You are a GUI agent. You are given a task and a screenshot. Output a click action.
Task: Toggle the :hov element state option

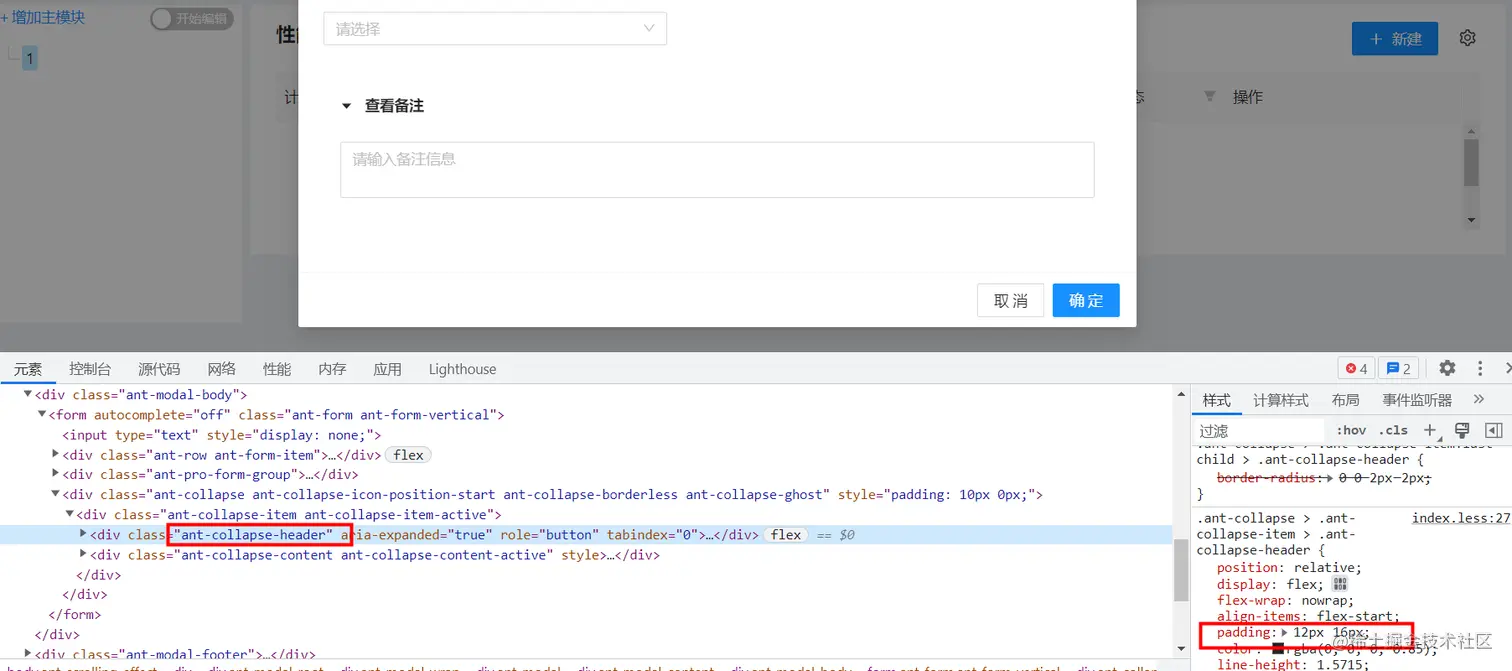click(x=1351, y=430)
